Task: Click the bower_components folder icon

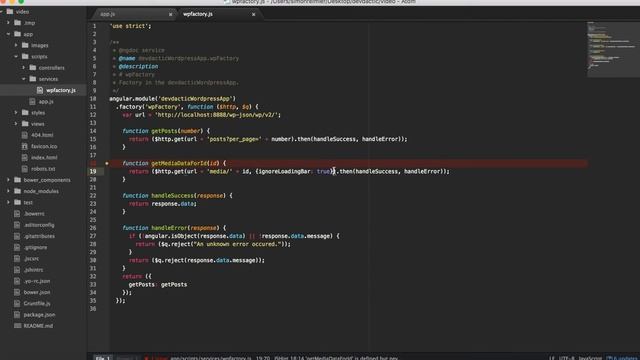Action: click(x=18, y=180)
